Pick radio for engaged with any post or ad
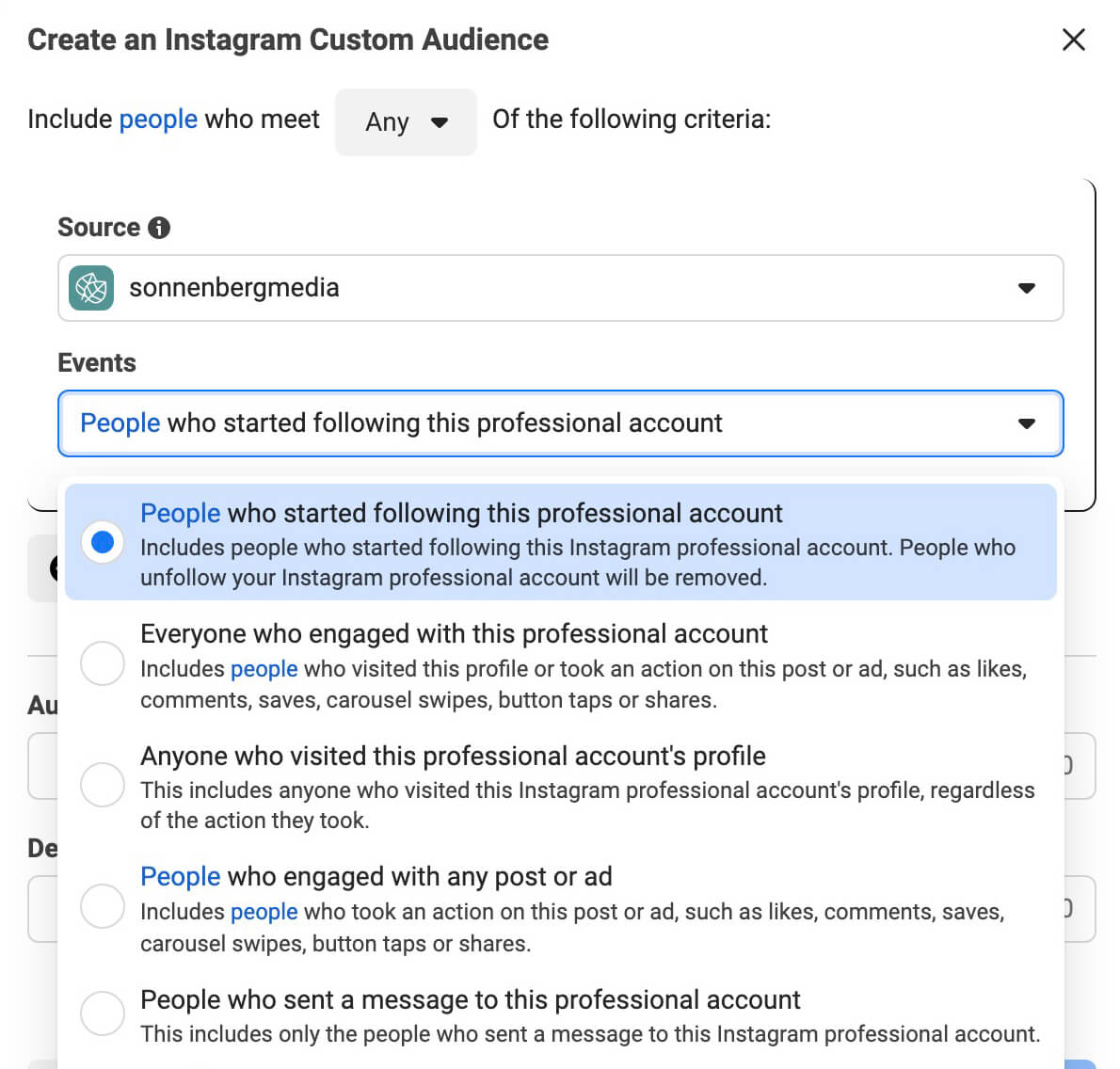1120x1069 pixels. pyautogui.click(x=103, y=906)
